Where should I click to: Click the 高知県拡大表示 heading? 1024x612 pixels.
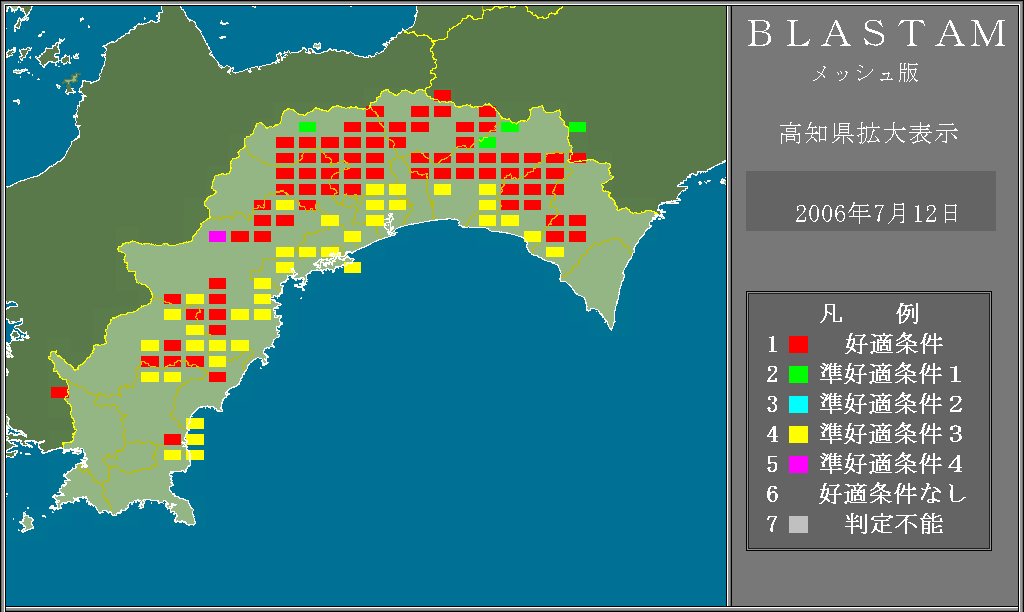pyautogui.click(x=869, y=133)
